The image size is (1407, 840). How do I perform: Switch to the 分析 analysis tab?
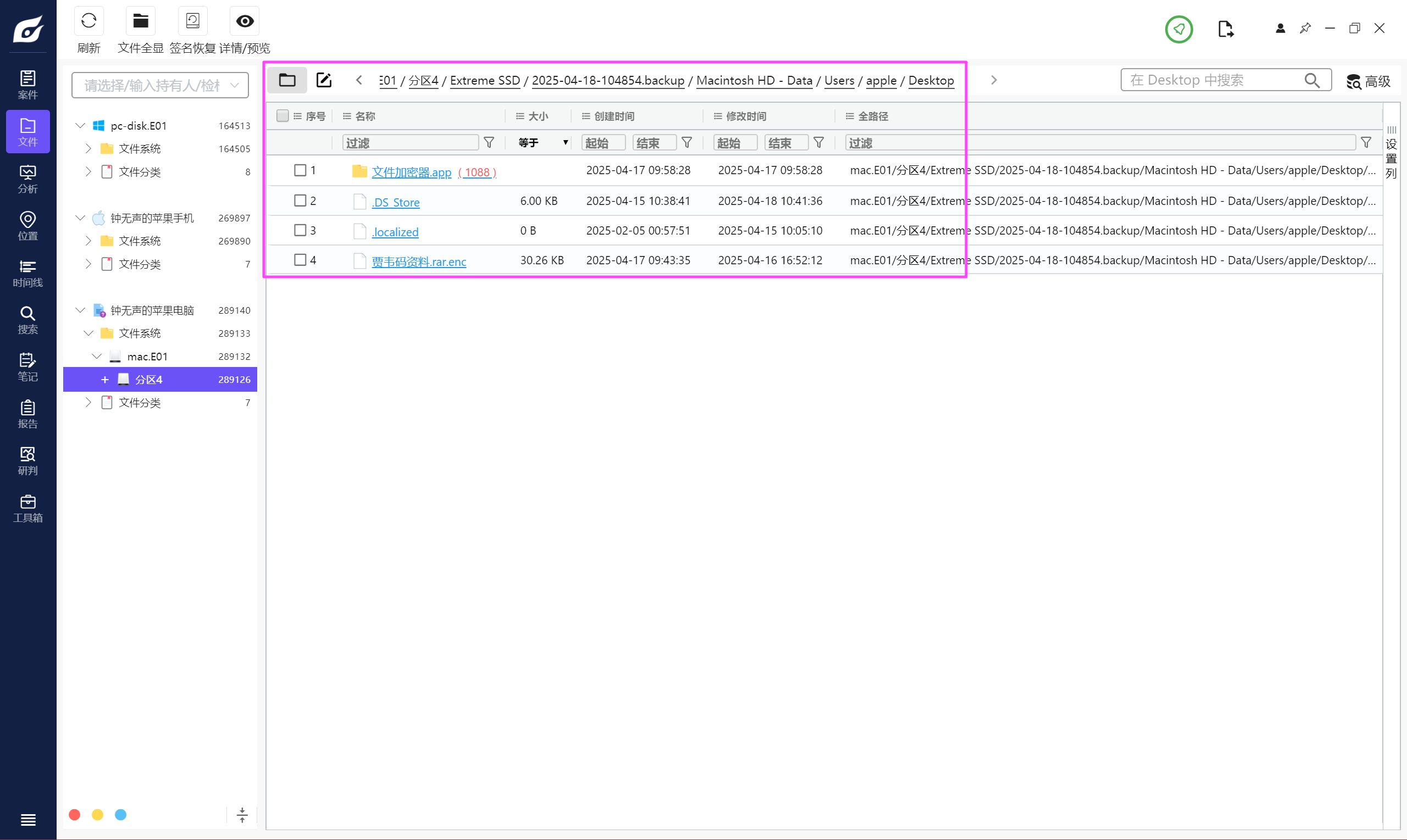tap(27, 179)
